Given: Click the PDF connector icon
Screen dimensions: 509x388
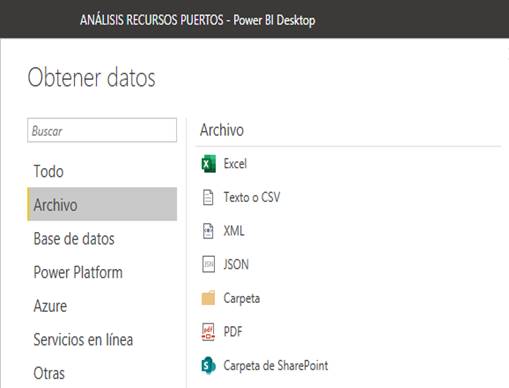Looking at the screenshot, I should click(x=208, y=332).
